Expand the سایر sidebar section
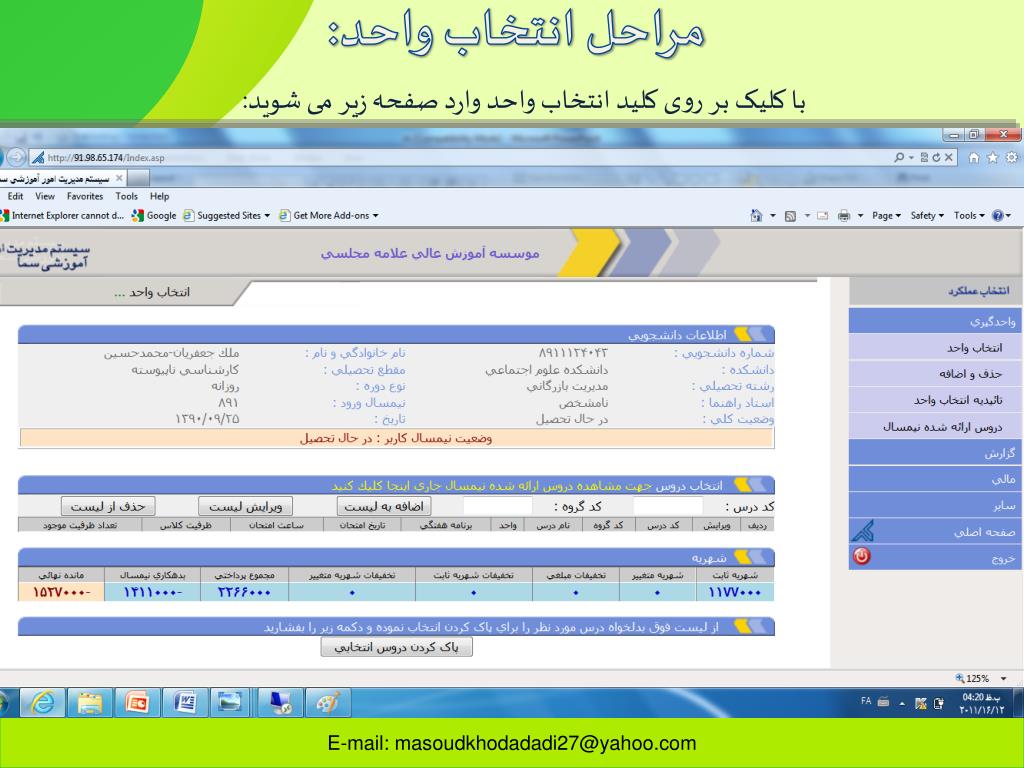The image size is (1024, 768). (935, 505)
